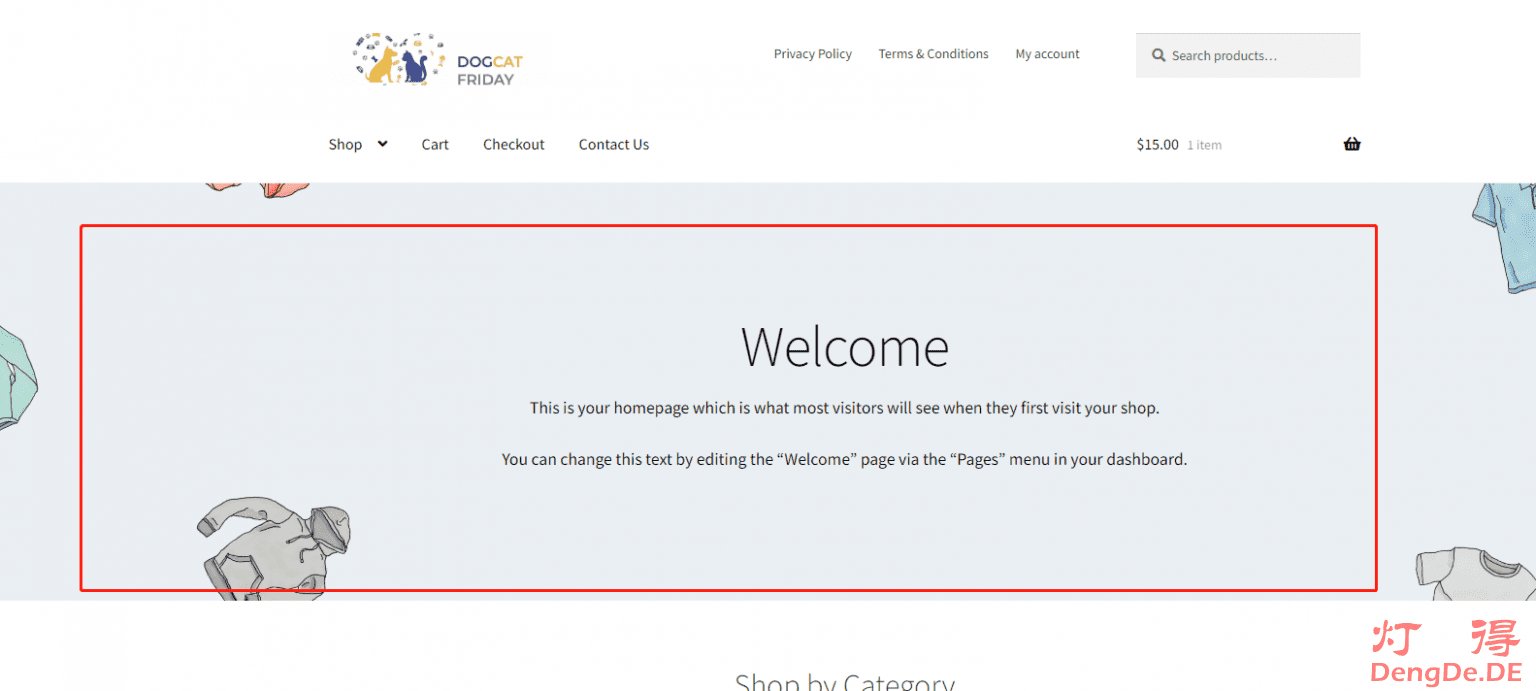The width and height of the screenshot is (1536, 691).
Task: Open the Shop menu item
Action: pyautogui.click(x=345, y=145)
